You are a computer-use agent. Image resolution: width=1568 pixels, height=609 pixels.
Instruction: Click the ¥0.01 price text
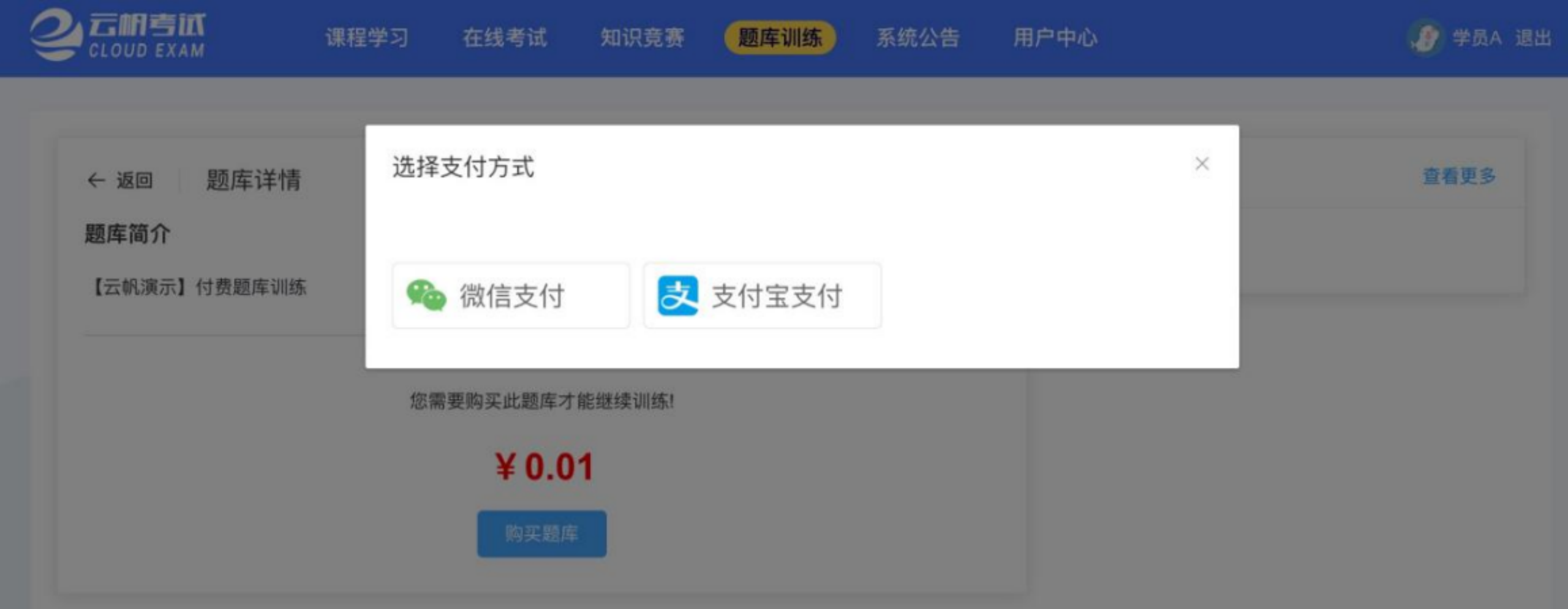click(x=544, y=467)
